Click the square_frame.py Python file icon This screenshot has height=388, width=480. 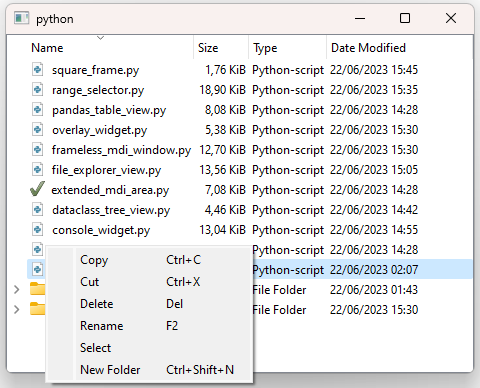(37, 70)
